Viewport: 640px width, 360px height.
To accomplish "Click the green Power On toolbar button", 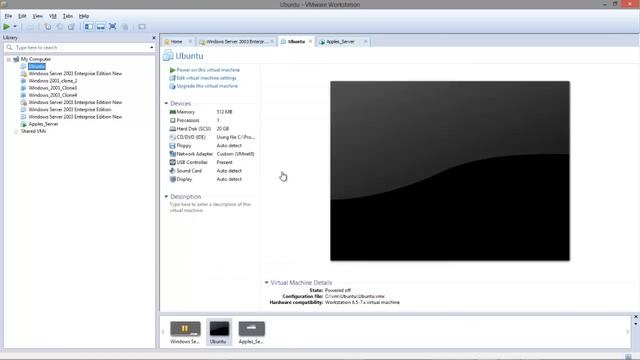I will coord(7,27).
